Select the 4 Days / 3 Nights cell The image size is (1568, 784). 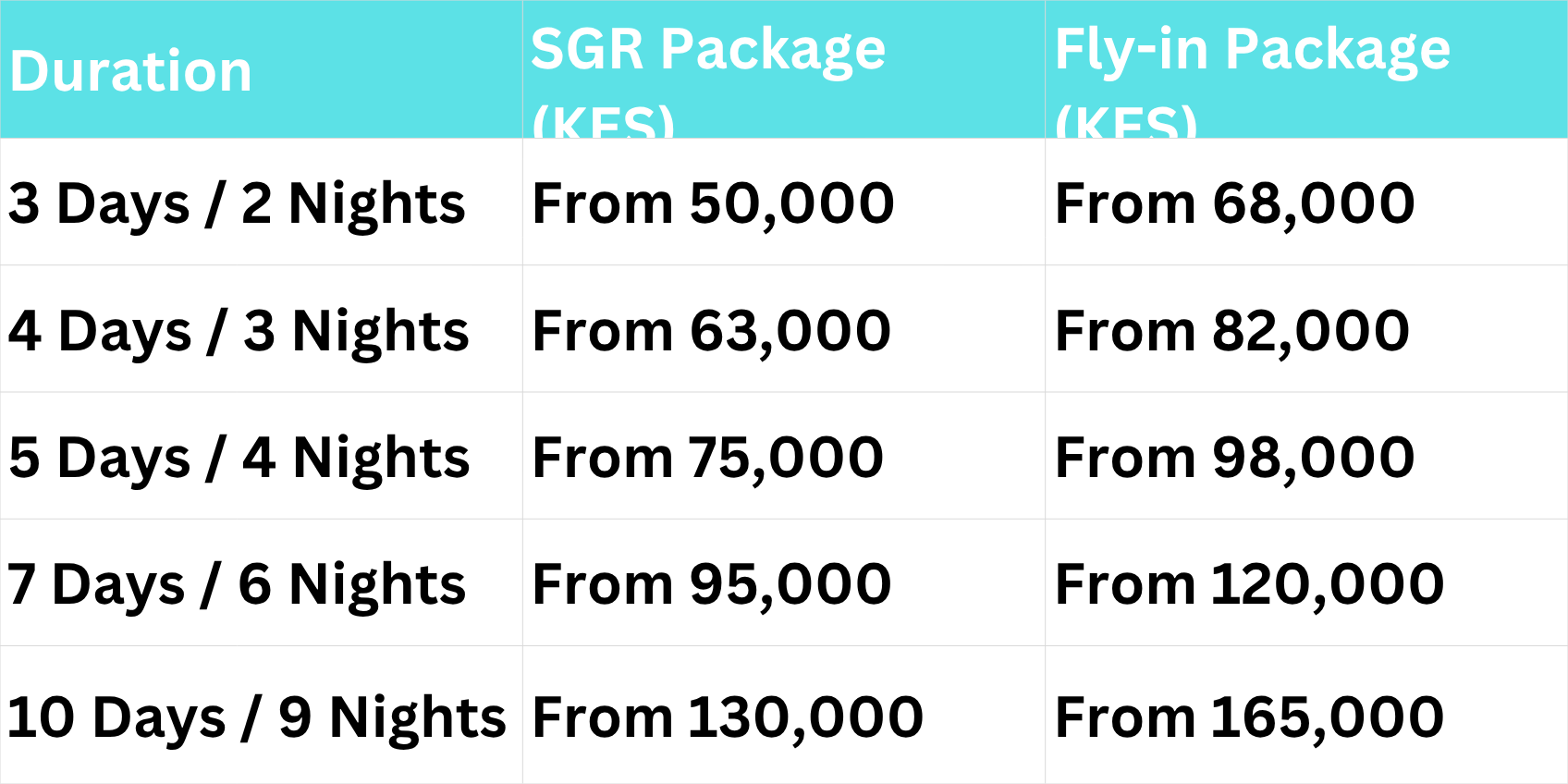click(x=239, y=331)
